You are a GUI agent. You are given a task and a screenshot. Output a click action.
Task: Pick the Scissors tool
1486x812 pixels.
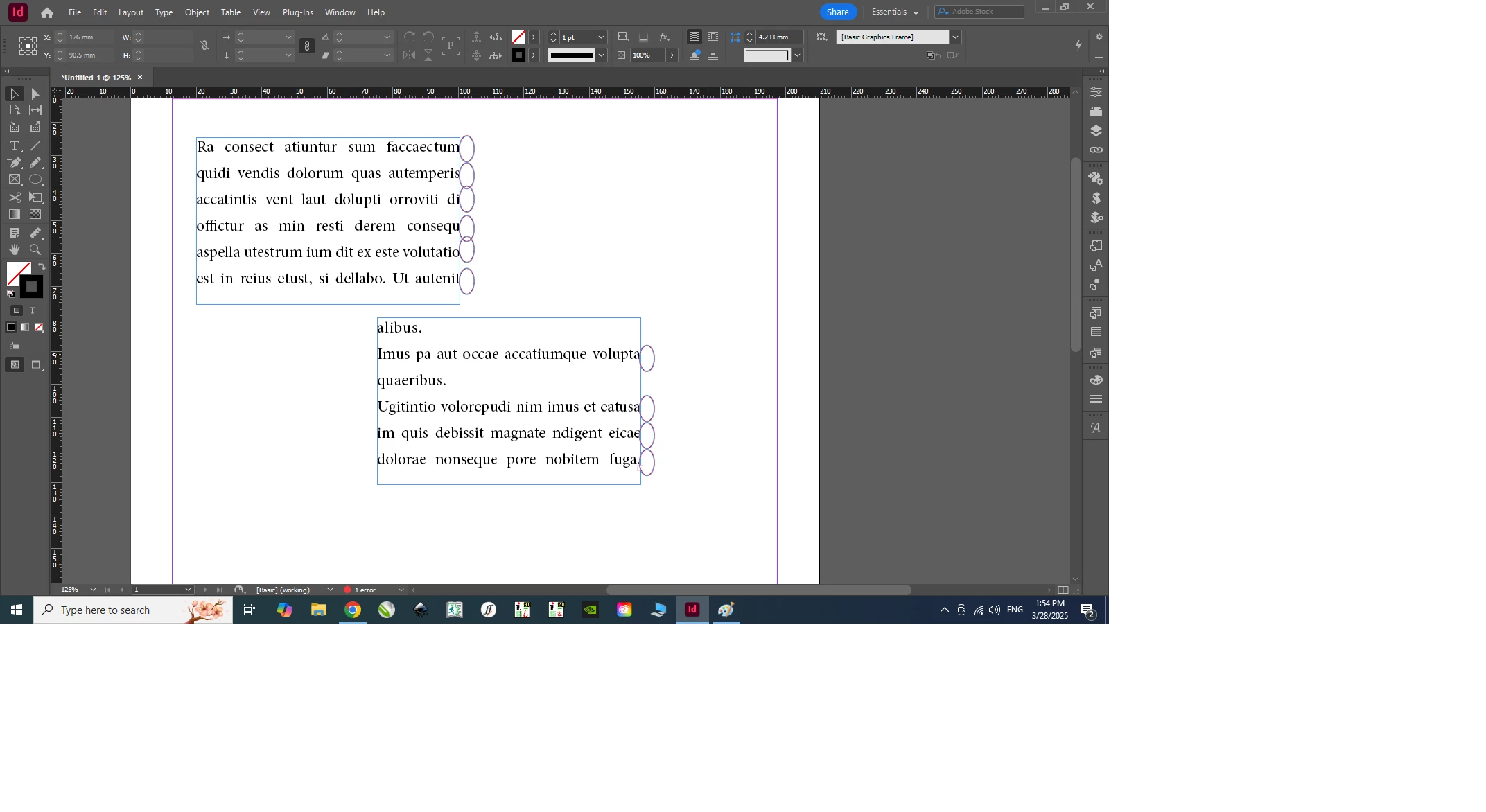(14, 197)
